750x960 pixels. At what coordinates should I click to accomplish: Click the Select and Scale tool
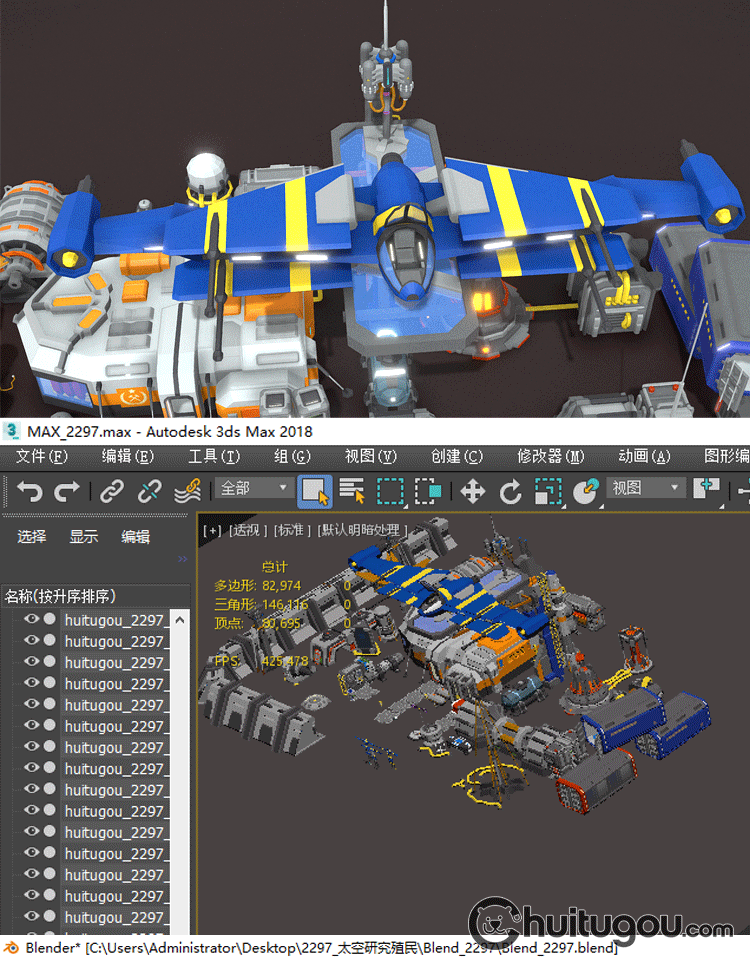click(x=548, y=491)
